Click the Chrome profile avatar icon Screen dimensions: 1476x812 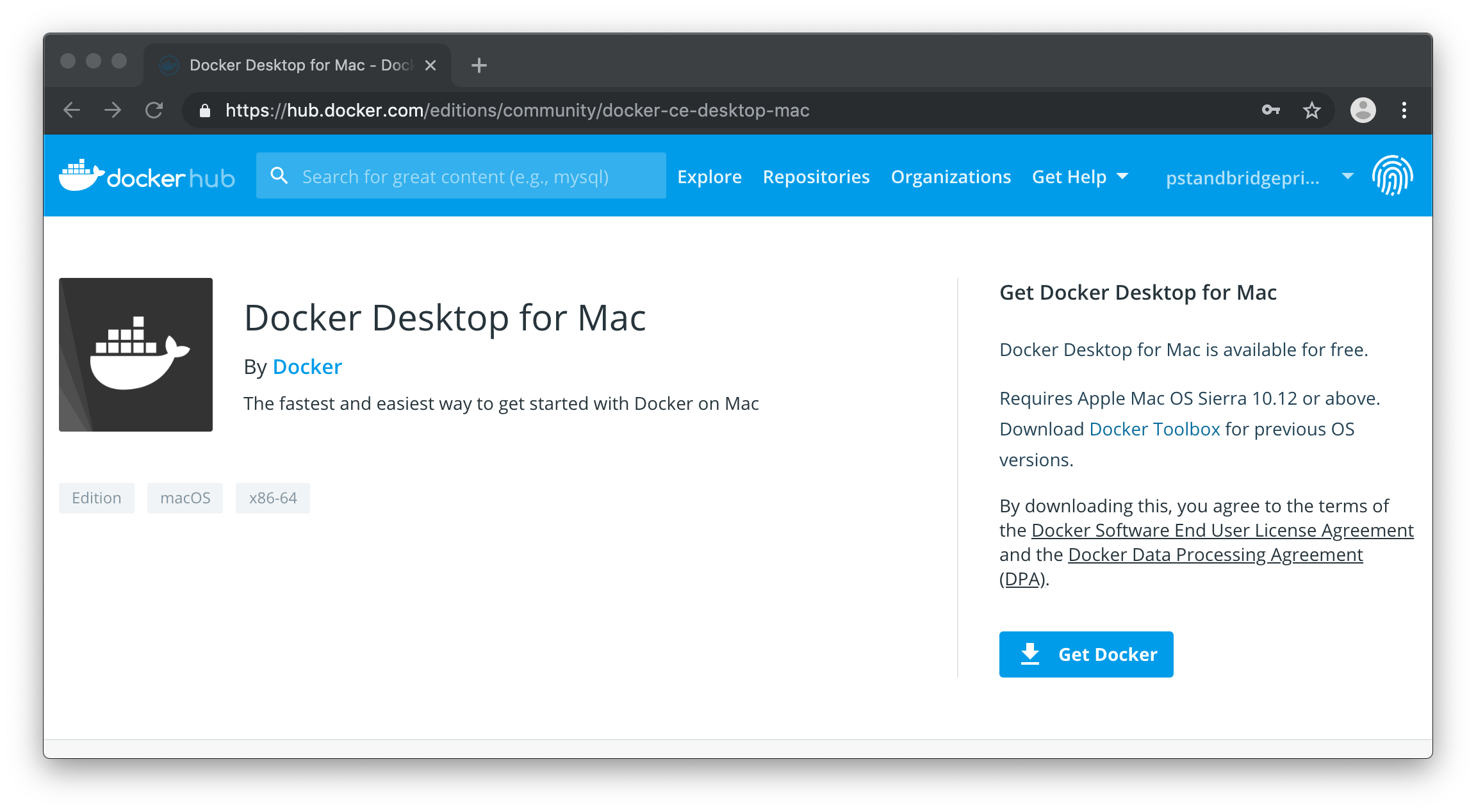(x=1363, y=110)
